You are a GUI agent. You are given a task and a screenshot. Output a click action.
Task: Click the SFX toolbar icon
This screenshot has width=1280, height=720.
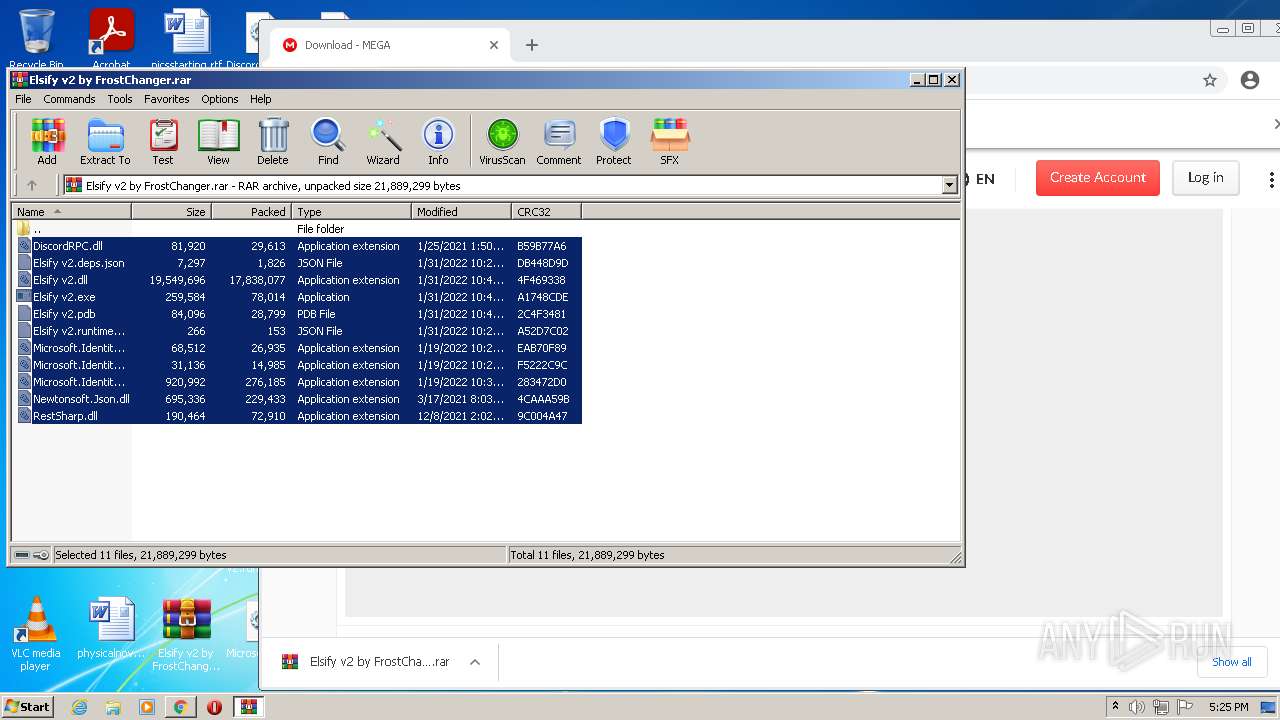click(670, 141)
